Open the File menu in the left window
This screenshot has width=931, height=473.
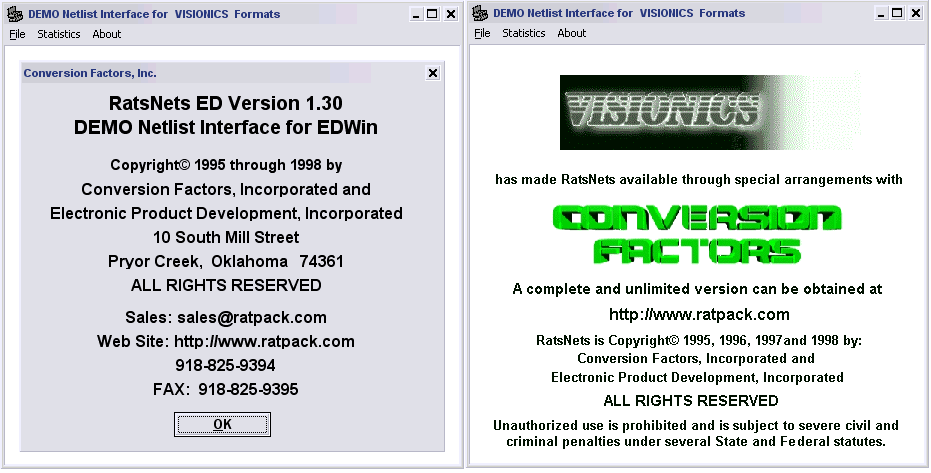(x=17, y=34)
